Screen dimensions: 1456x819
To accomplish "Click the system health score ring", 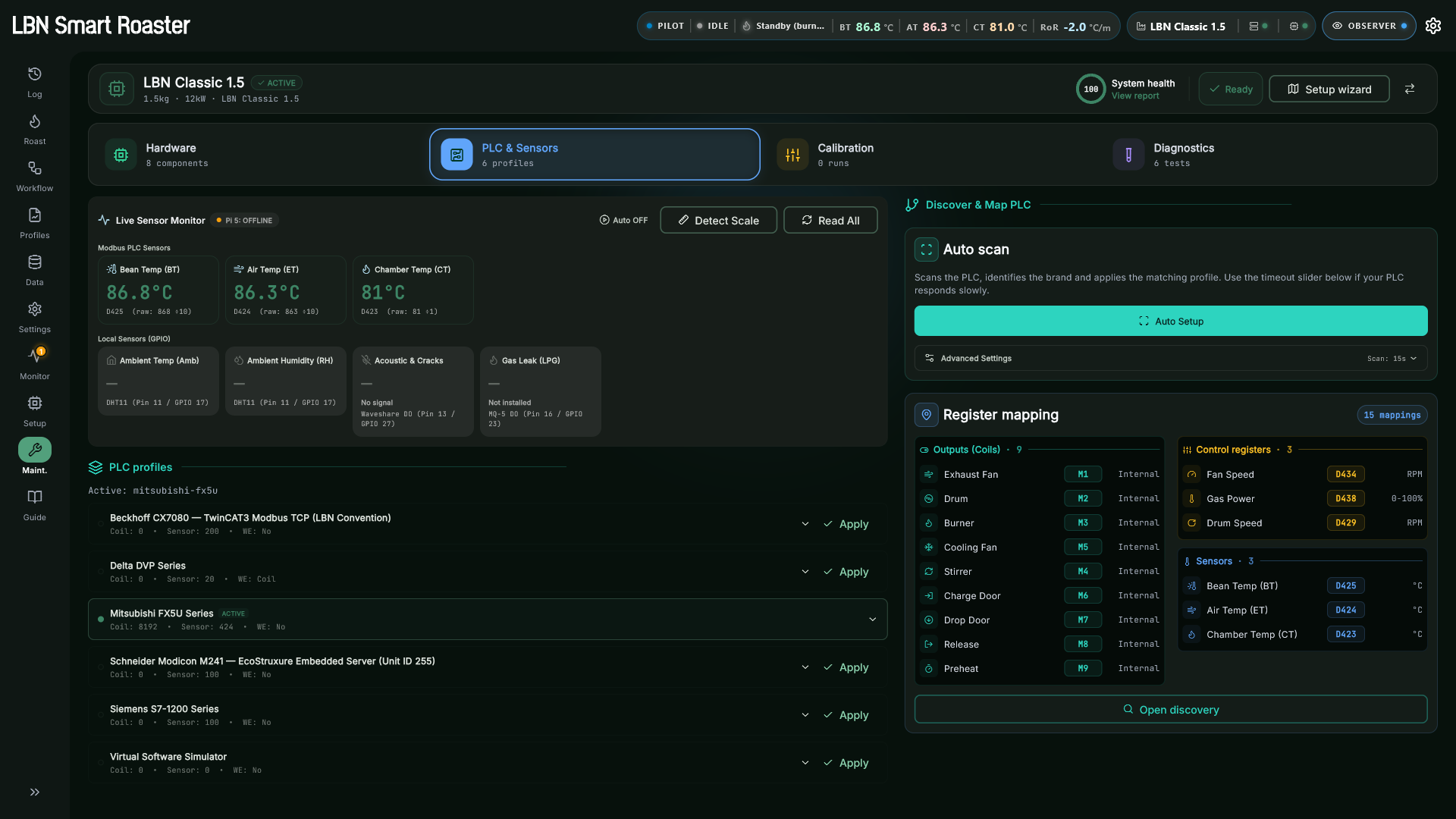I will point(1091,89).
